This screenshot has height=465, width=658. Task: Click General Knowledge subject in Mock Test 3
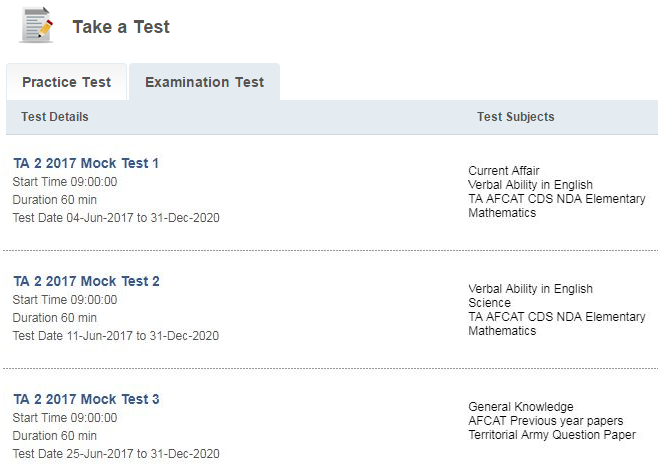tap(521, 407)
